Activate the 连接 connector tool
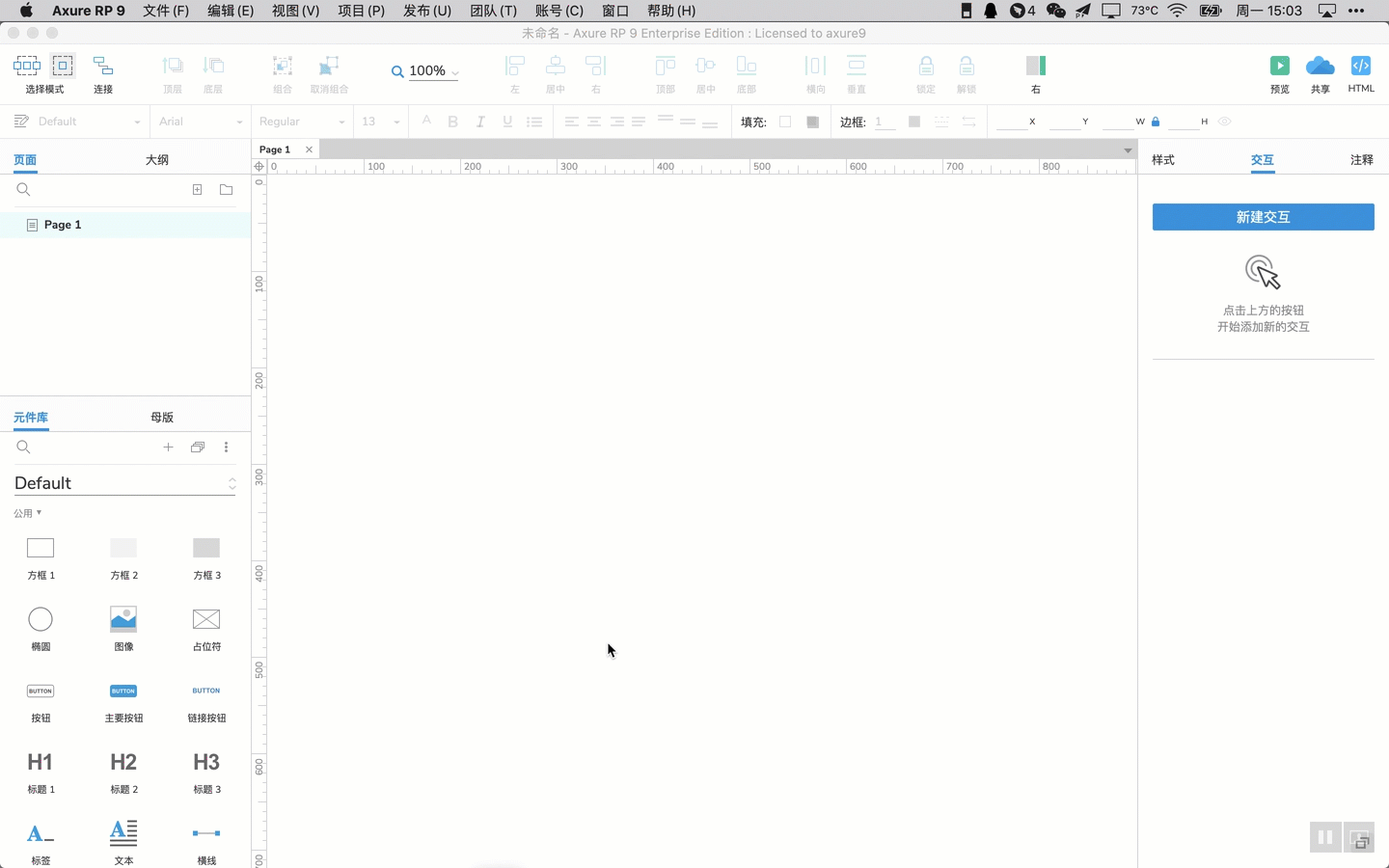This screenshot has width=1389, height=868. (x=103, y=66)
